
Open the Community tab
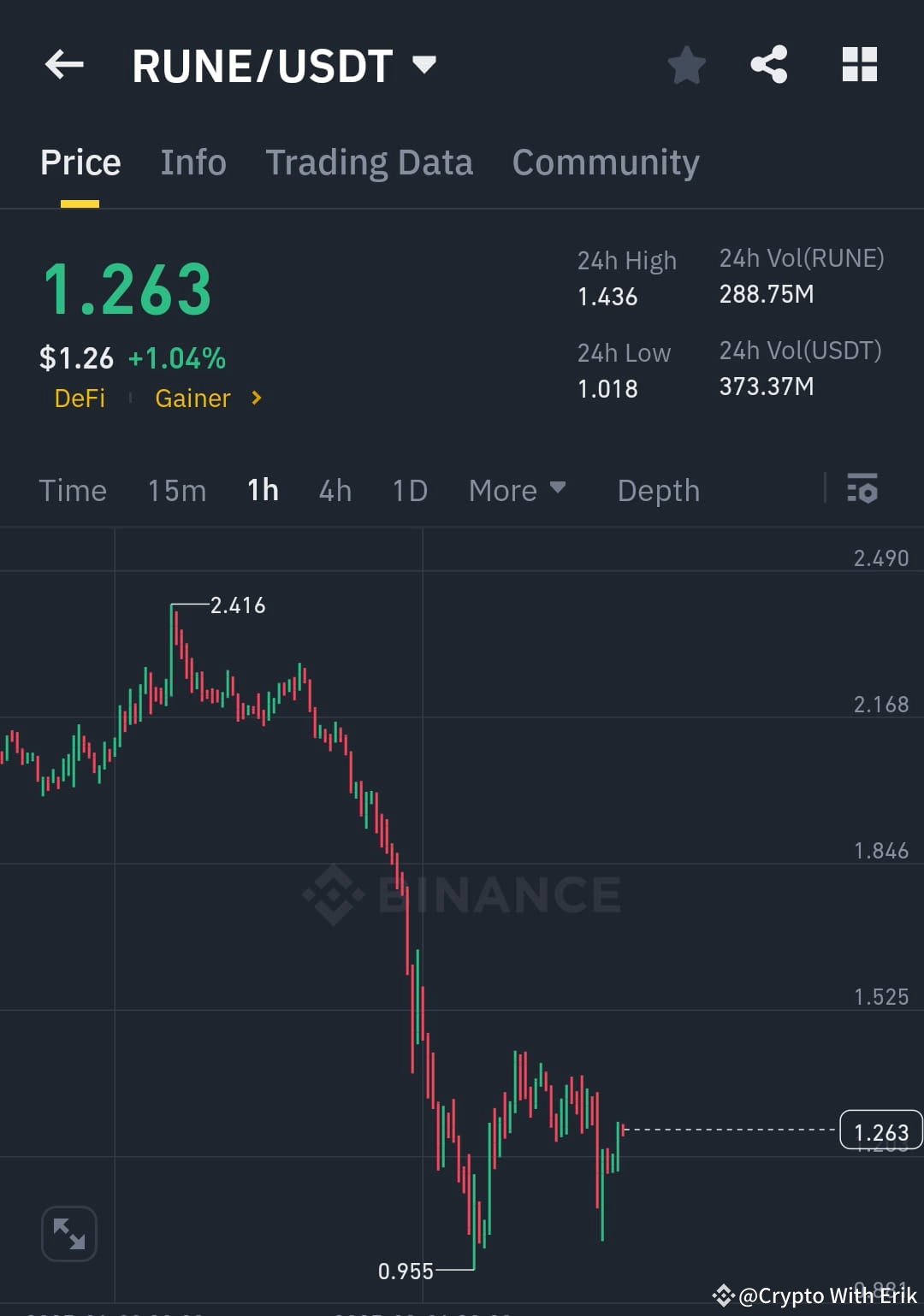(605, 162)
